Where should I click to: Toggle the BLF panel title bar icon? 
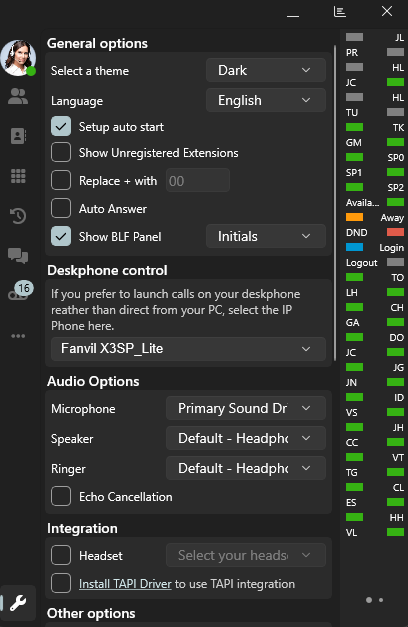click(340, 12)
